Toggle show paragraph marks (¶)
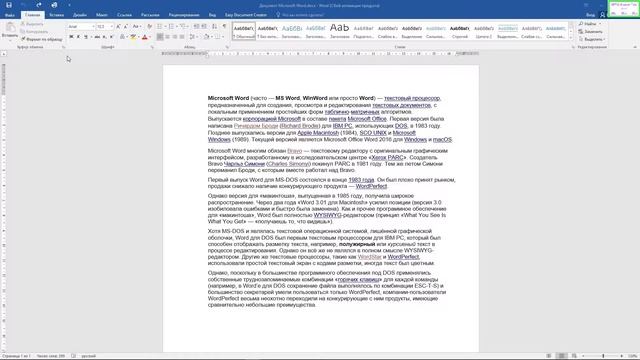 224,27
